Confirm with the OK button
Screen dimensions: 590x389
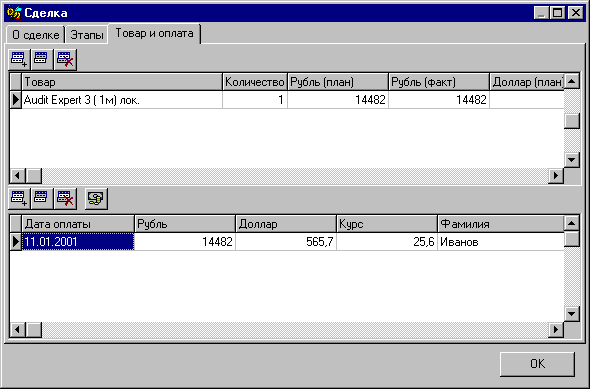point(537,364)
